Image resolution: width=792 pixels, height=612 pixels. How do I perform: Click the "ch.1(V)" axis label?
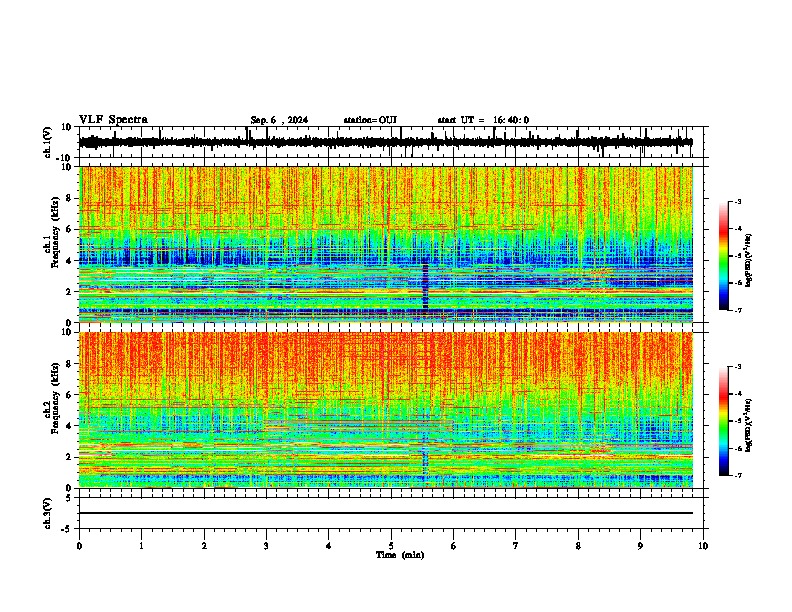click(48, 142)
